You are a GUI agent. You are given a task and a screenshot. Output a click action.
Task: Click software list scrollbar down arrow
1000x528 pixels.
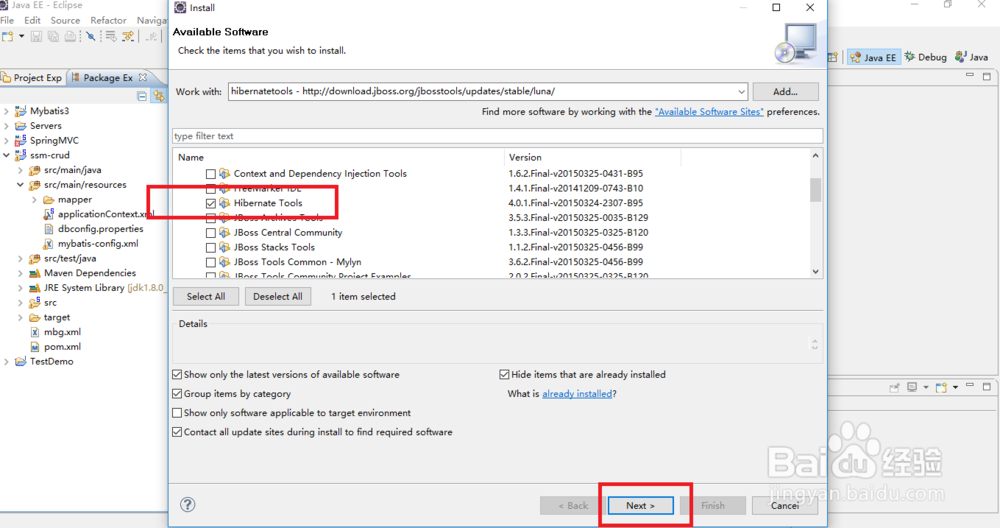[816, 272]
